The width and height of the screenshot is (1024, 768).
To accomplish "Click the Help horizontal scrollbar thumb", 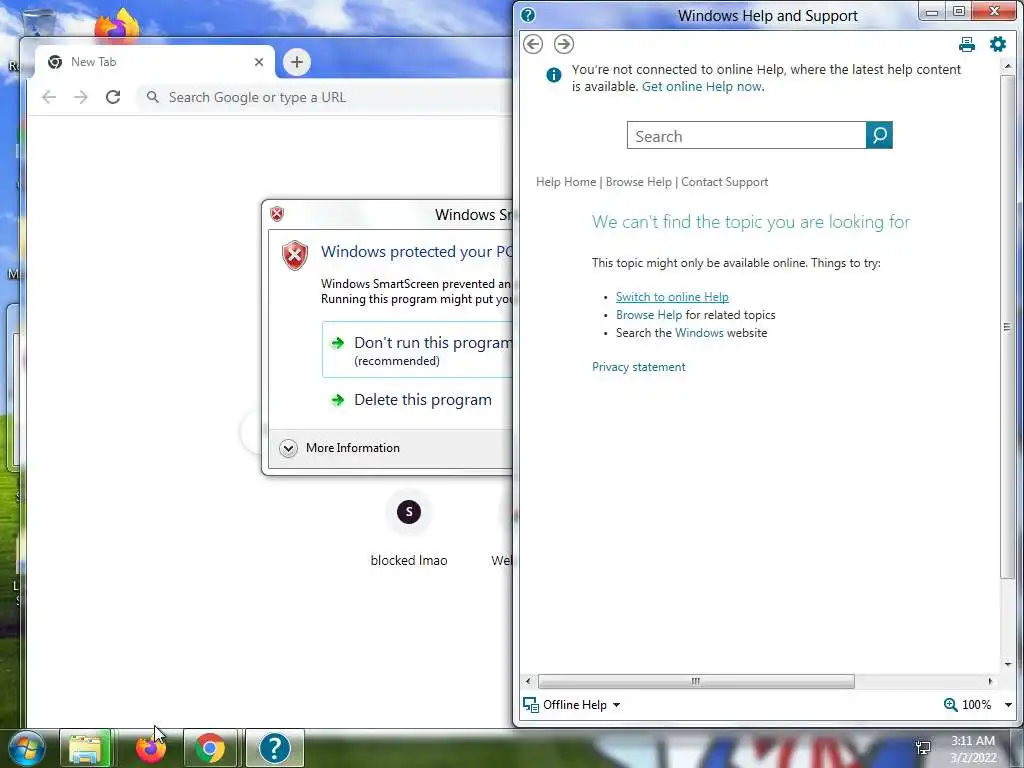I will (696, 681).
